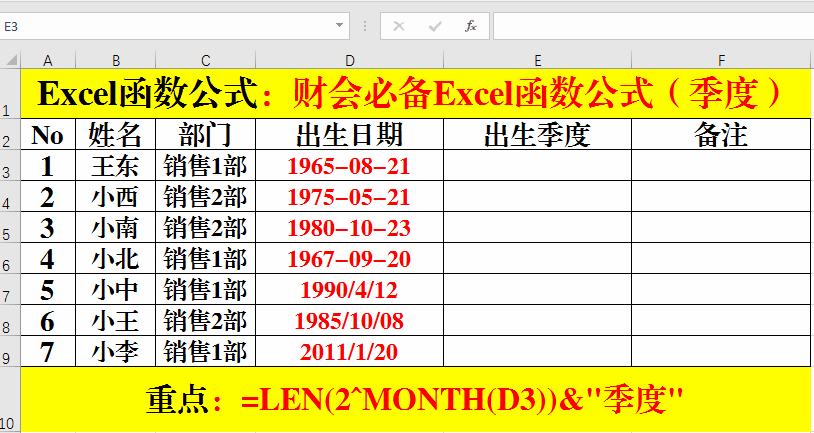Select the name cell '王东'

pyautogui.click(x=116, y=166)
